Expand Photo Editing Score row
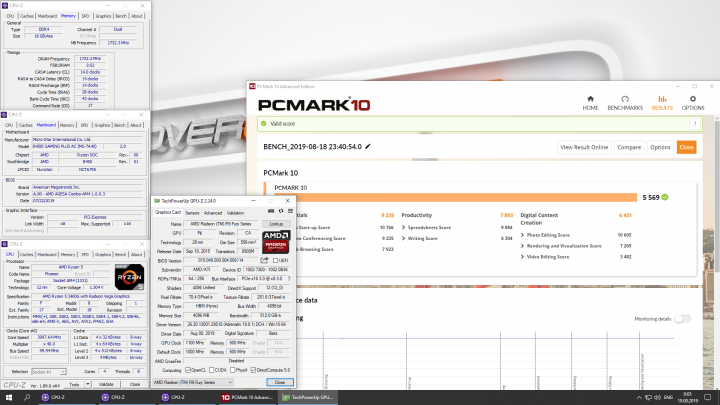720x405 pixels. 522,235
